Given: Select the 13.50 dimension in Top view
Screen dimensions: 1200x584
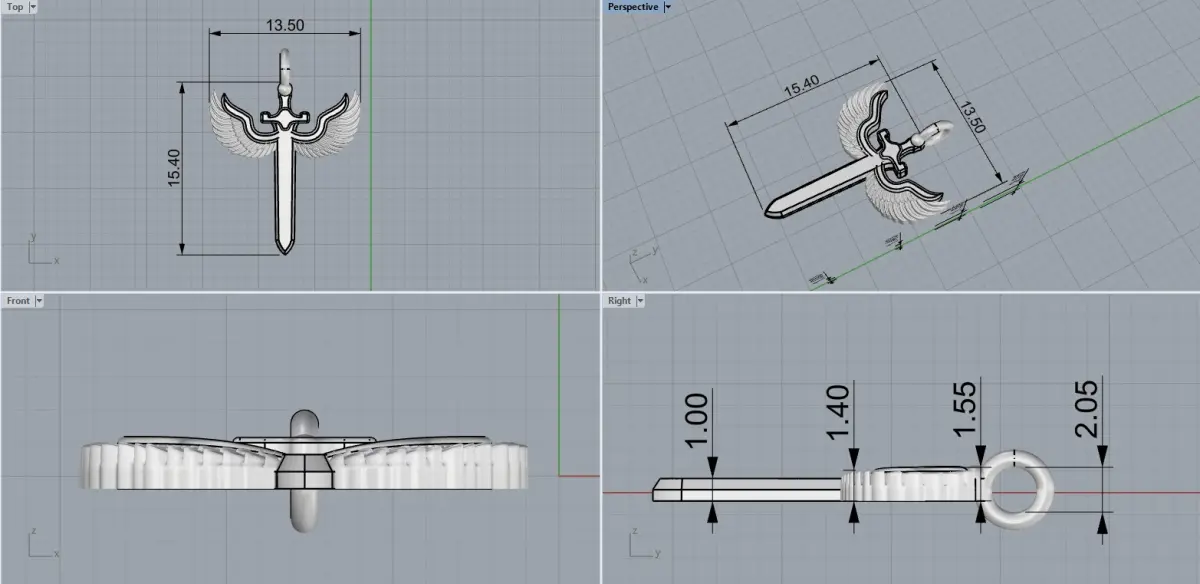Looking at the screenshot, I should pos(286,25).
